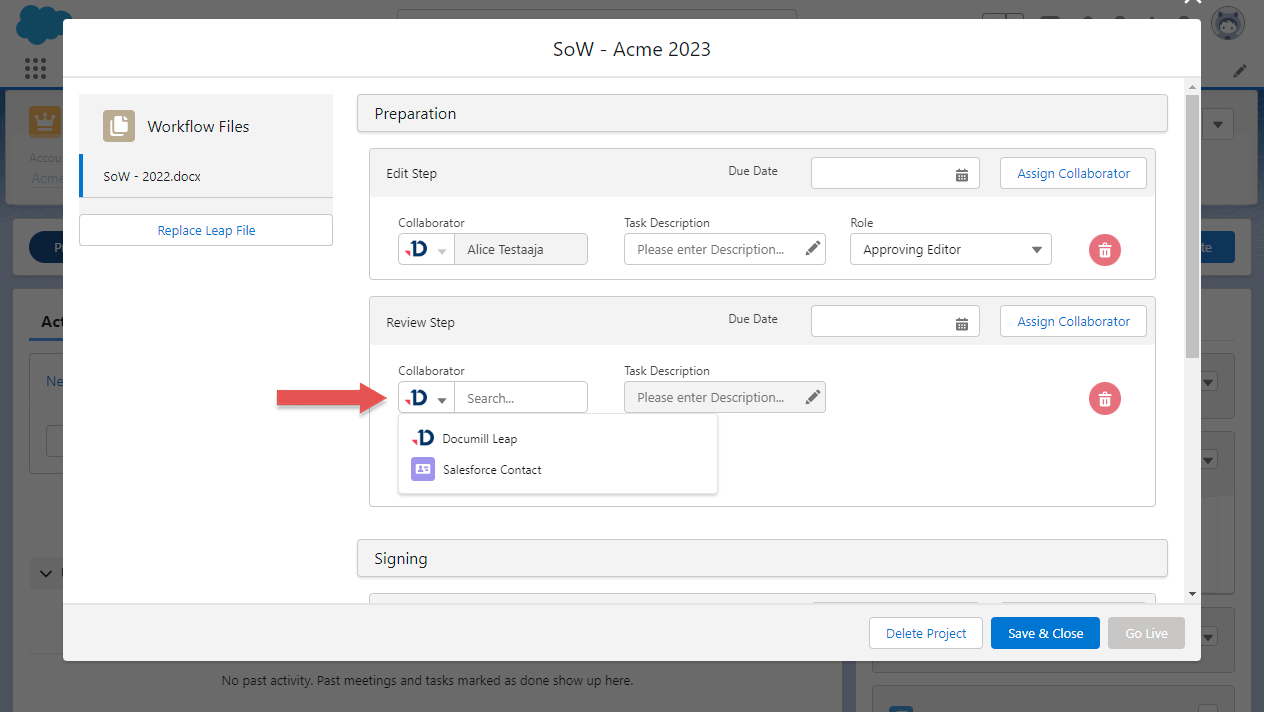Screen dimensions: 1264x712
Task: Choose Salesforce Contact from source list
Action: tap(491, 469)
